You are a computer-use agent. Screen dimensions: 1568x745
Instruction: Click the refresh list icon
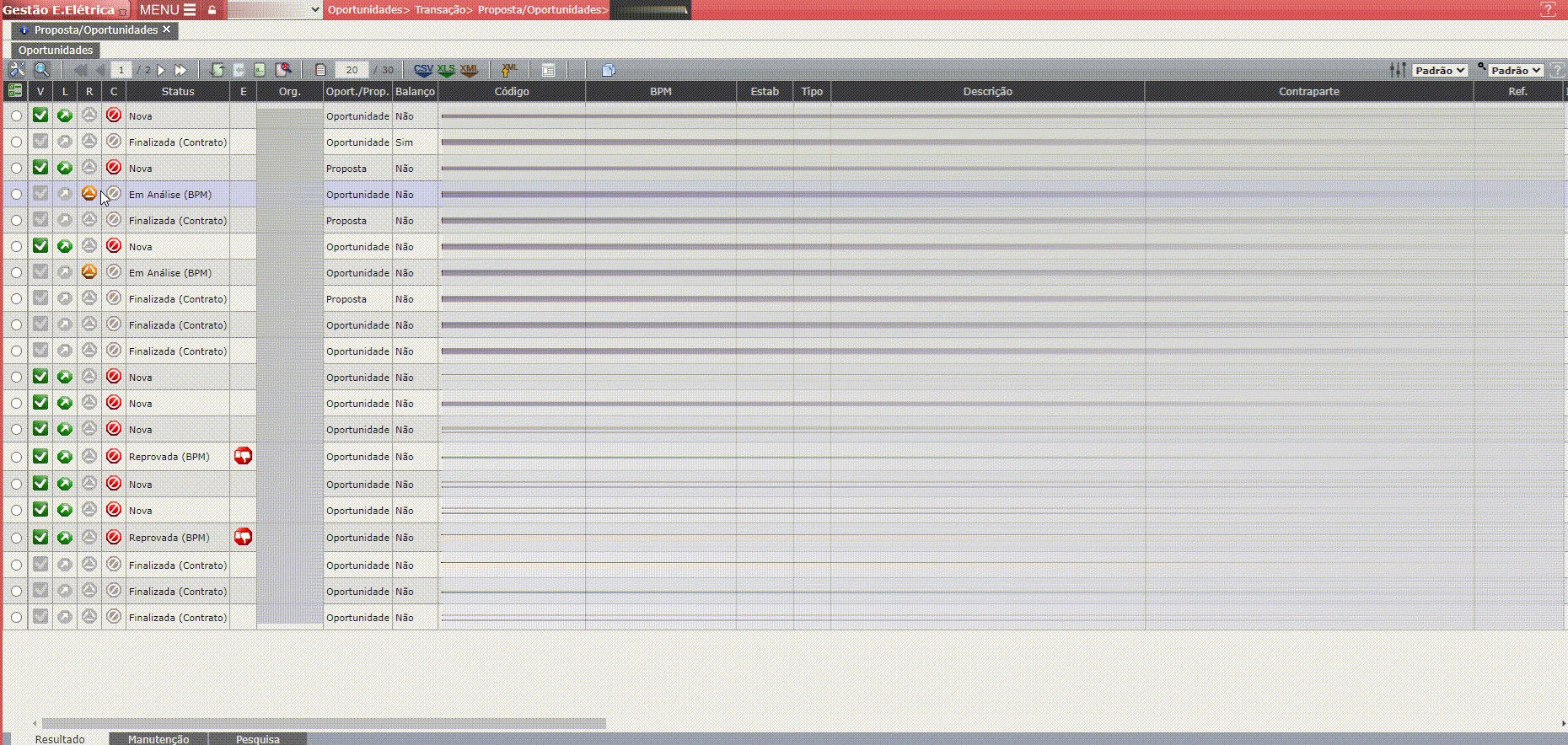[217, 70]
